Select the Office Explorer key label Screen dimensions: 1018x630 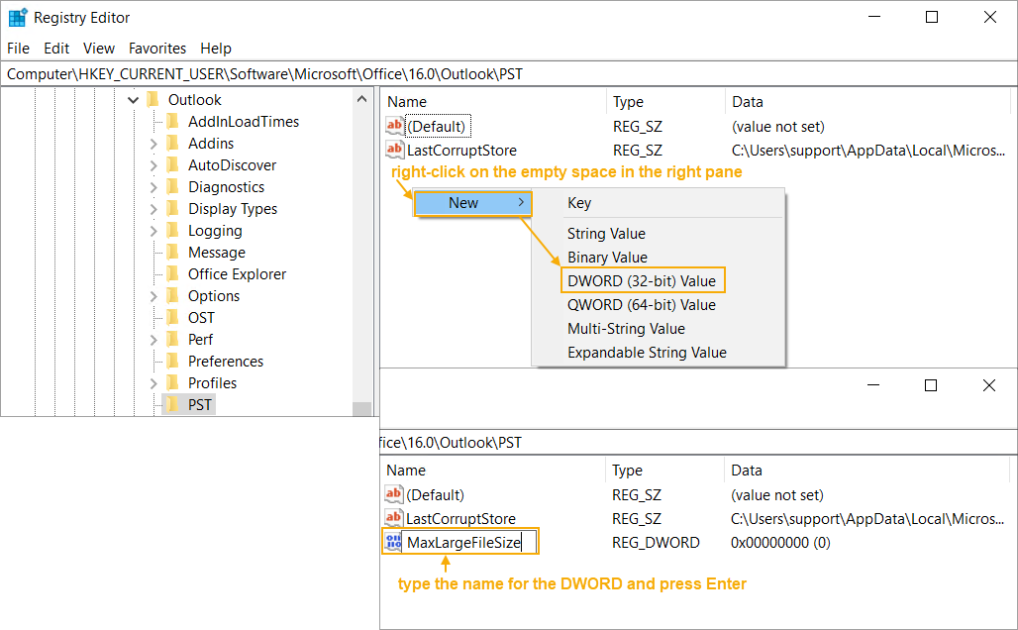pos(237,274)
